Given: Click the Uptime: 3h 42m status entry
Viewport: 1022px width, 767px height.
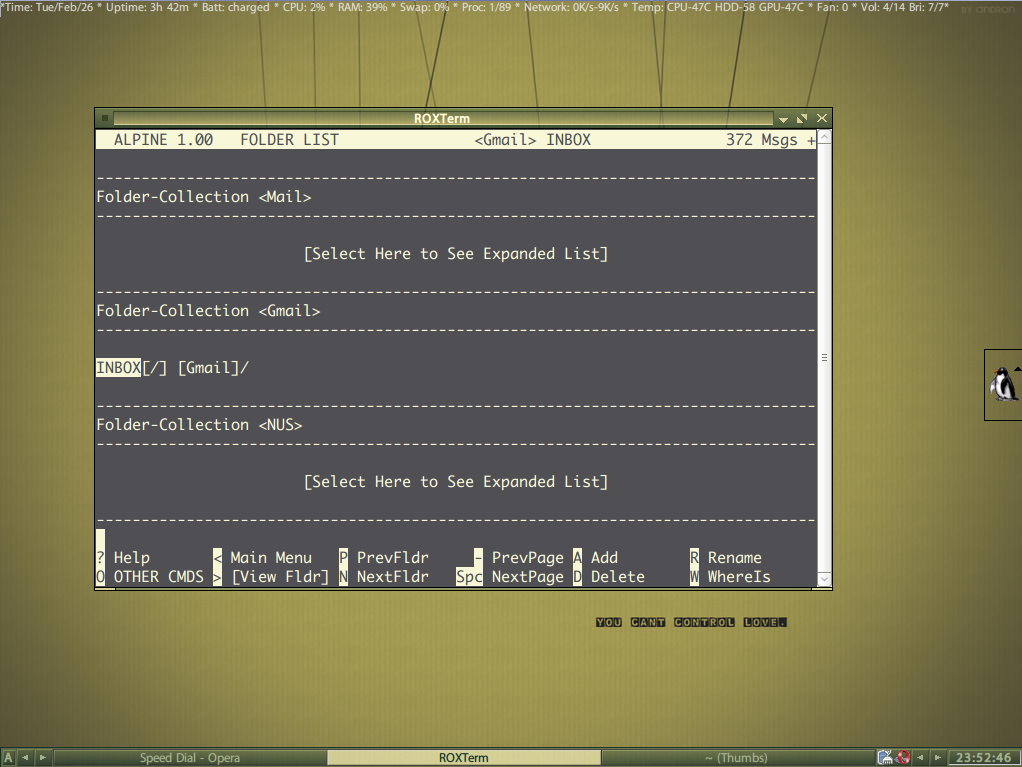Looking at the screenshot, I should [x=148, y=7].
